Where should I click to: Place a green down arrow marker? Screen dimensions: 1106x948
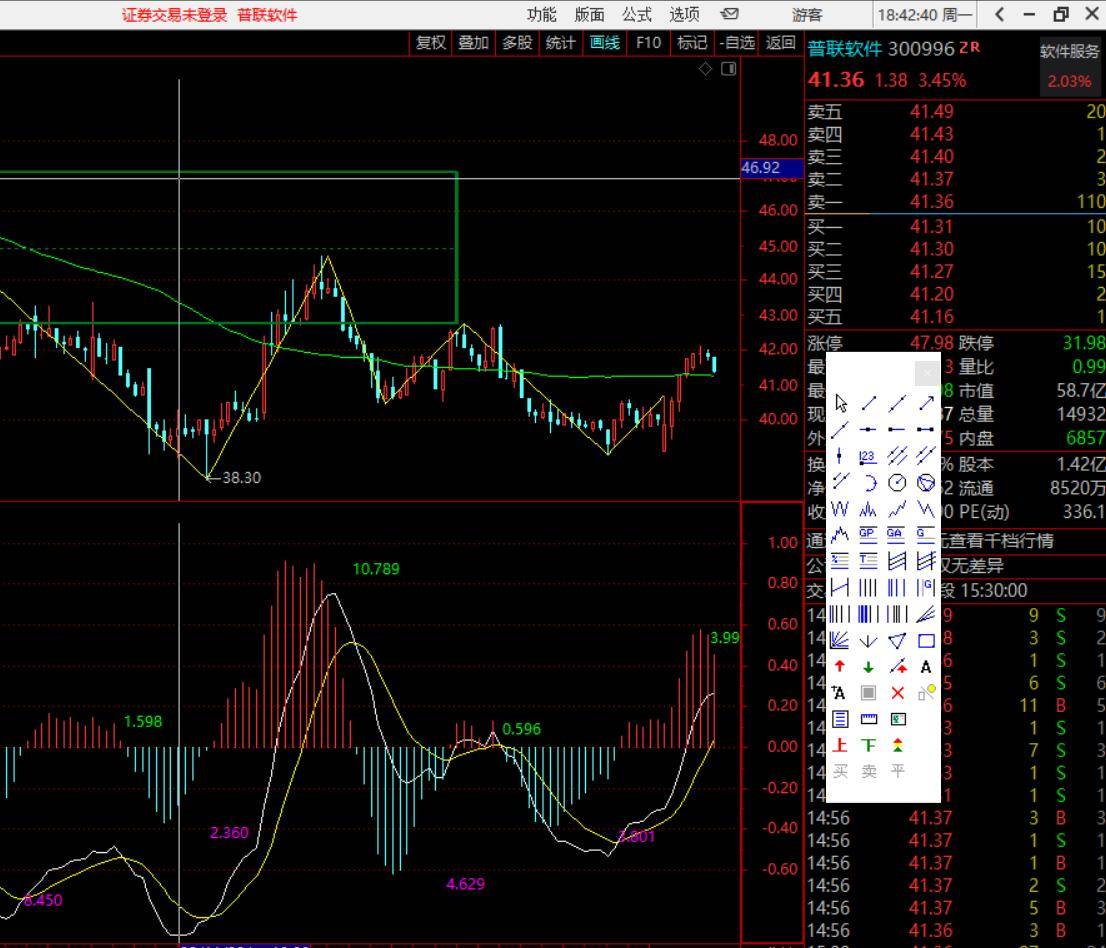[868, 667]
